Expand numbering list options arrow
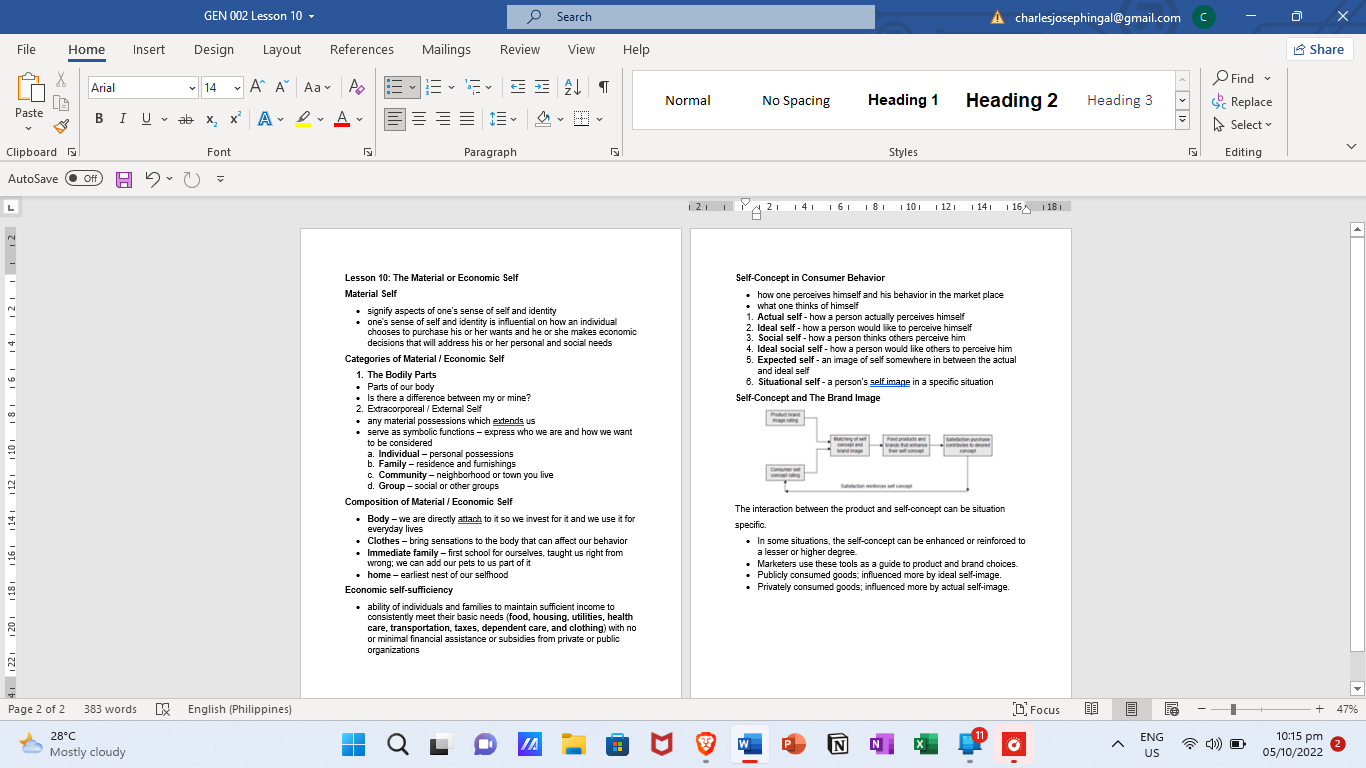Image resolution: width=1366 pixels, height=768 pixels. pos(451,88)
